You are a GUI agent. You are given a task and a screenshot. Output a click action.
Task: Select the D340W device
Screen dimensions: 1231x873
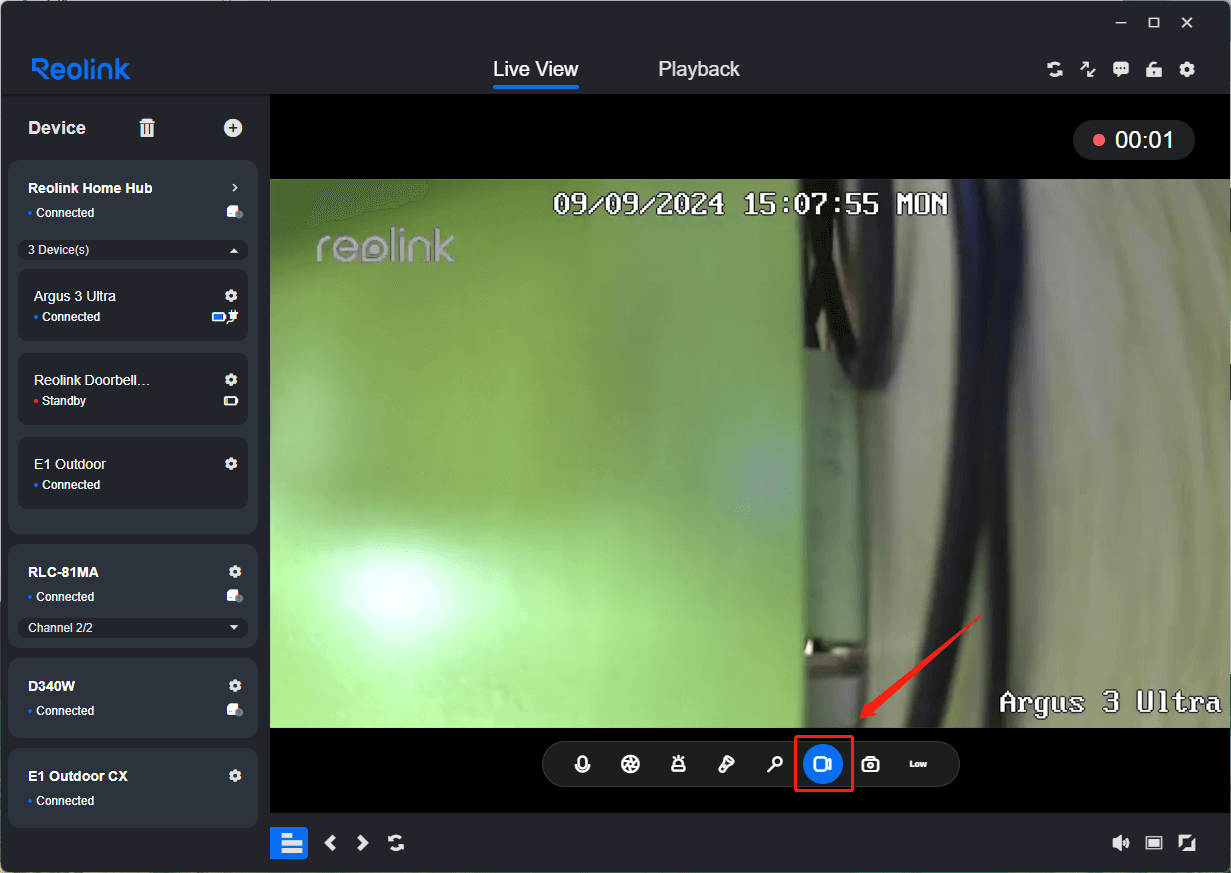pyautogui.click(x=133, y=697)
